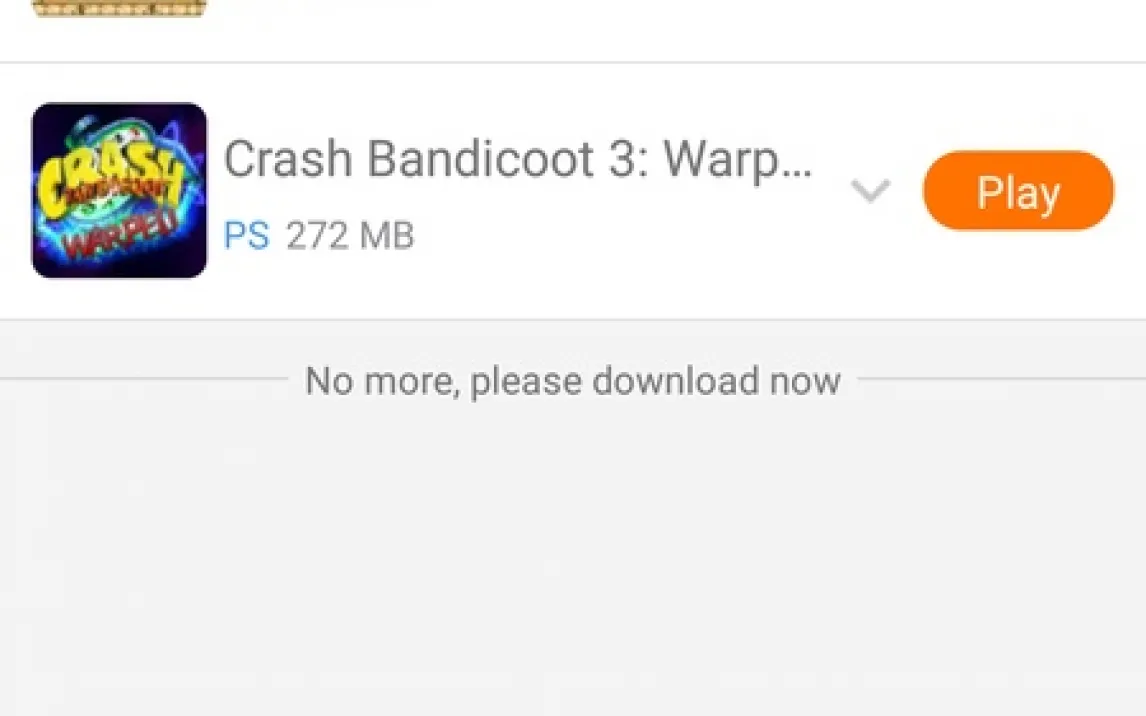Image resolution: width=1146 pixels, height=716 pixels.
Task: Expand details with the gray chevron arrow
Action: (x=870, y=191)
